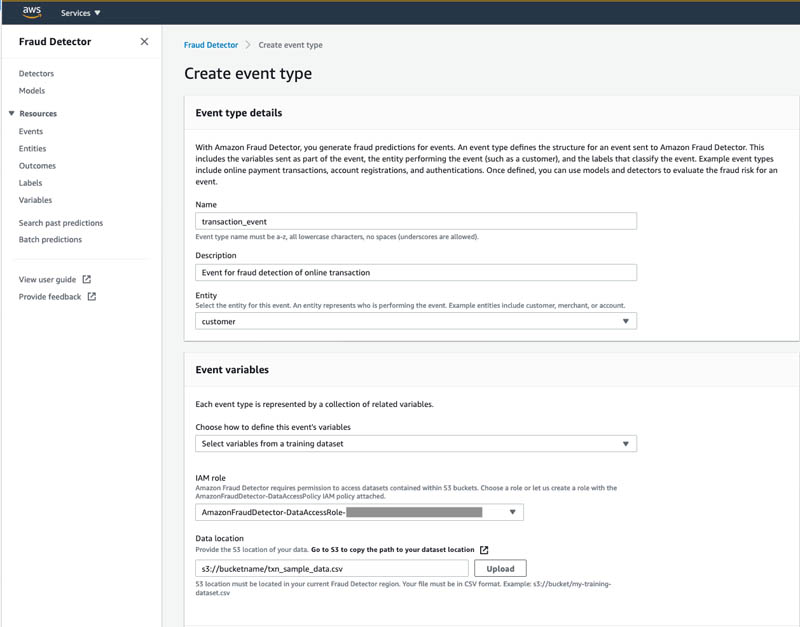
Task: Go to Models in the sidebar
Action: 32,91
